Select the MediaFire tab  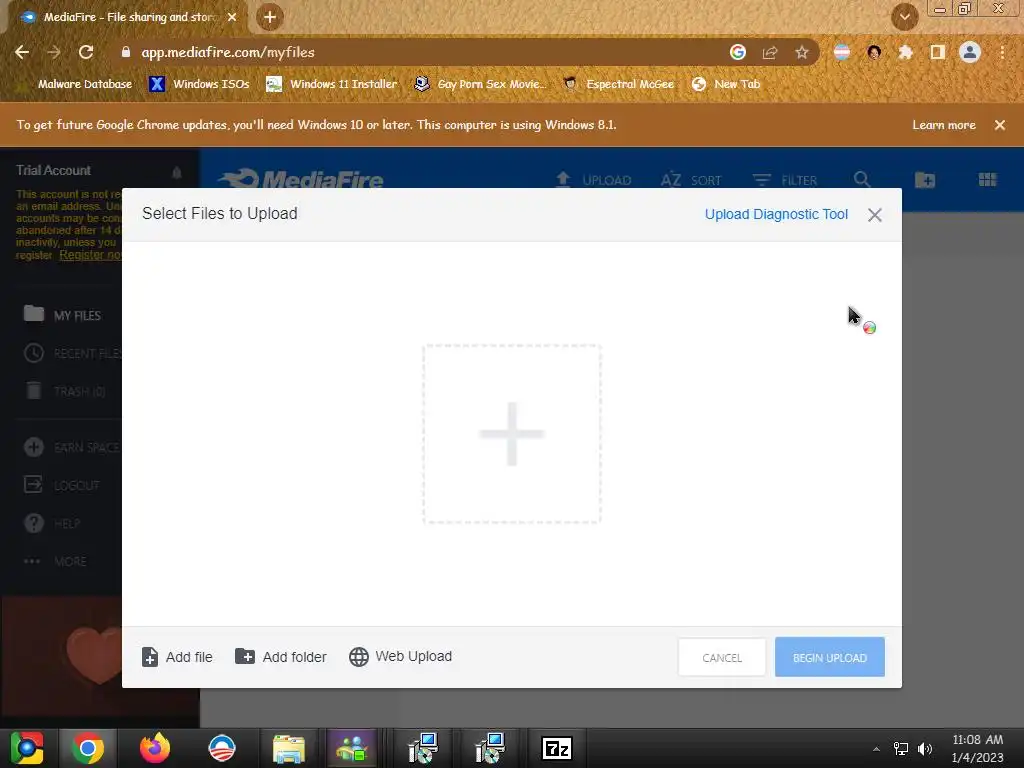click(x=127, y=17)
